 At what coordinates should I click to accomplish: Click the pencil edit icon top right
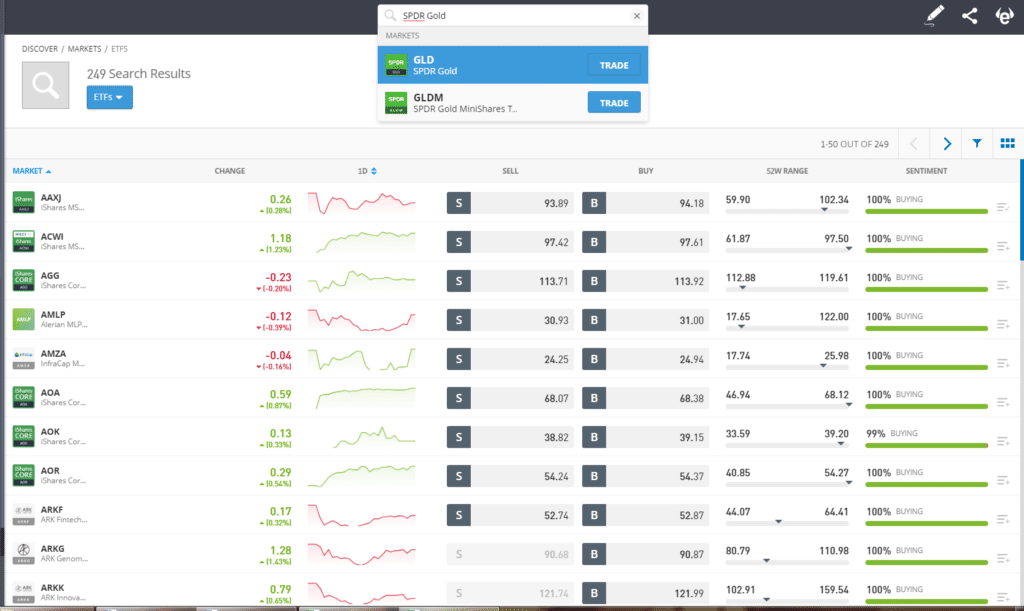pos(934,15)
